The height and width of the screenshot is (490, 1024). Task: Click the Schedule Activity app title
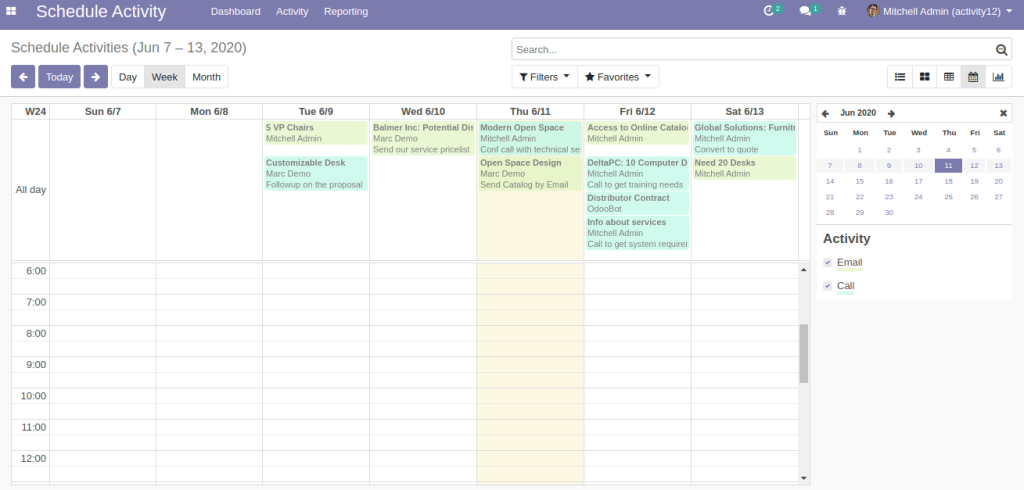click(x=101, y=12)
